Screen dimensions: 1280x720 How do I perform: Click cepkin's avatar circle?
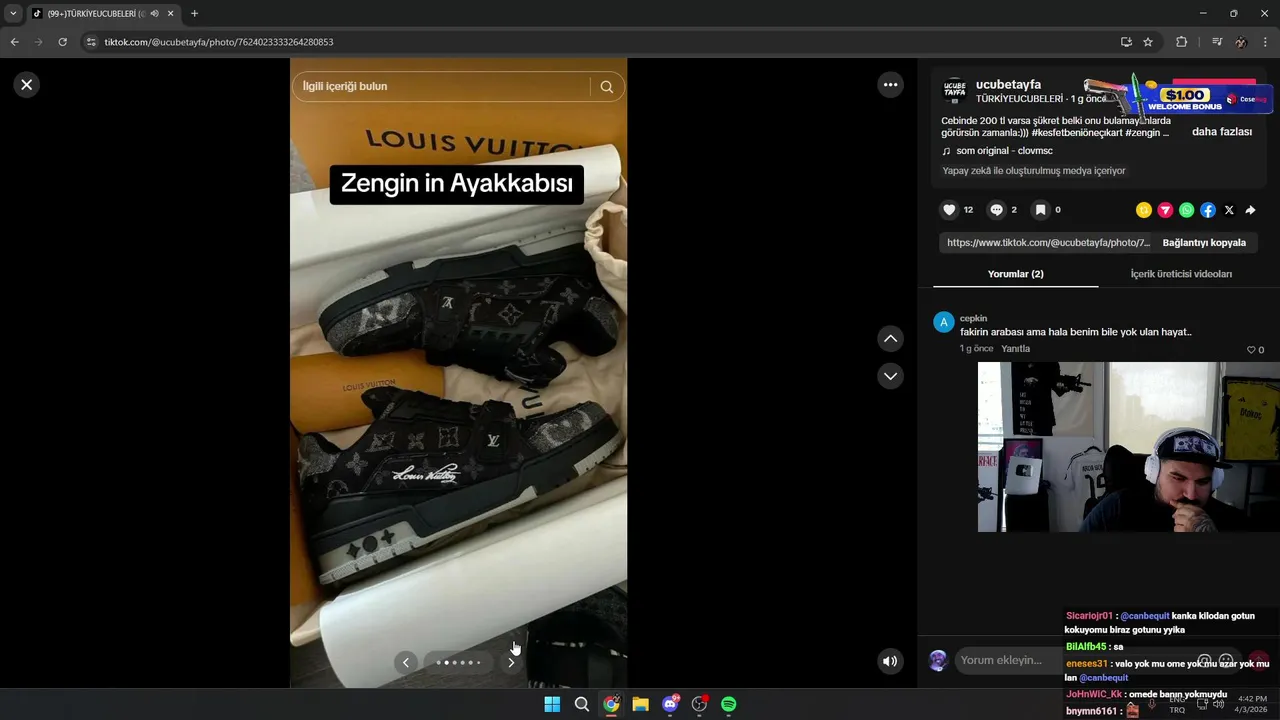click(x=943, y=322)
